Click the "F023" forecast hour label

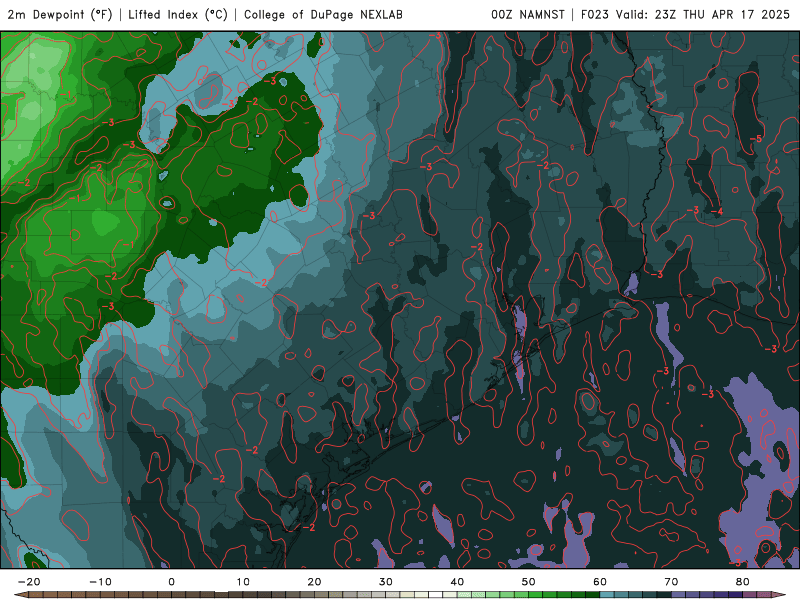click(x=595, y=15)
